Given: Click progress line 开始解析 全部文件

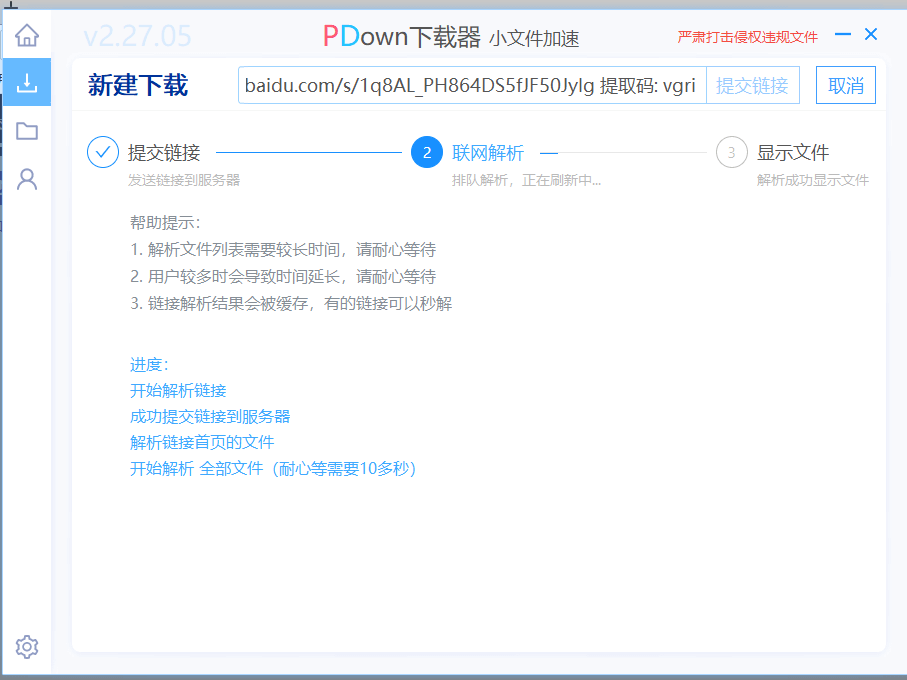Looking at the screenshot, I should (273, 468).
